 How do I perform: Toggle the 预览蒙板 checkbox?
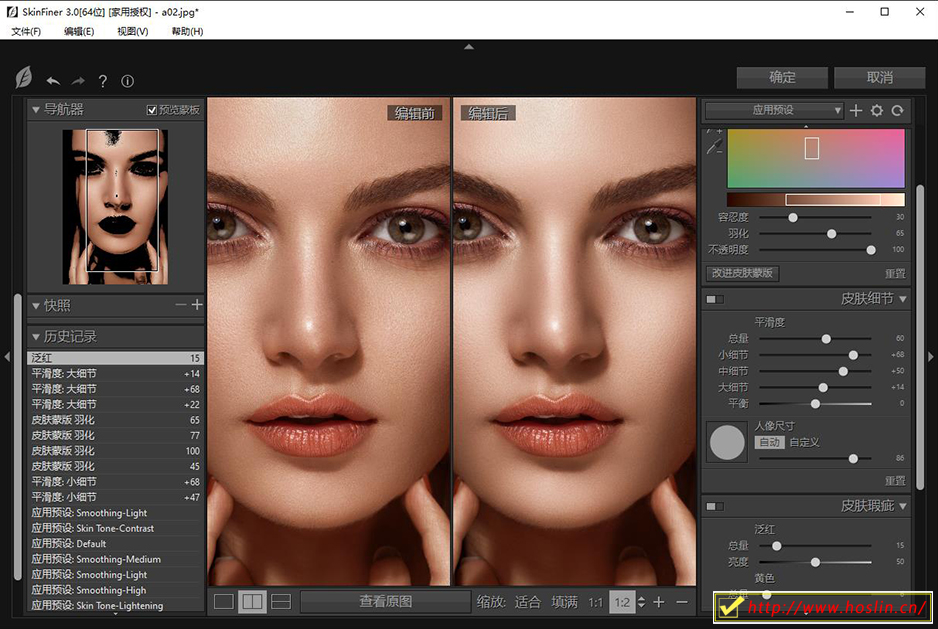[x=152, y=110]
